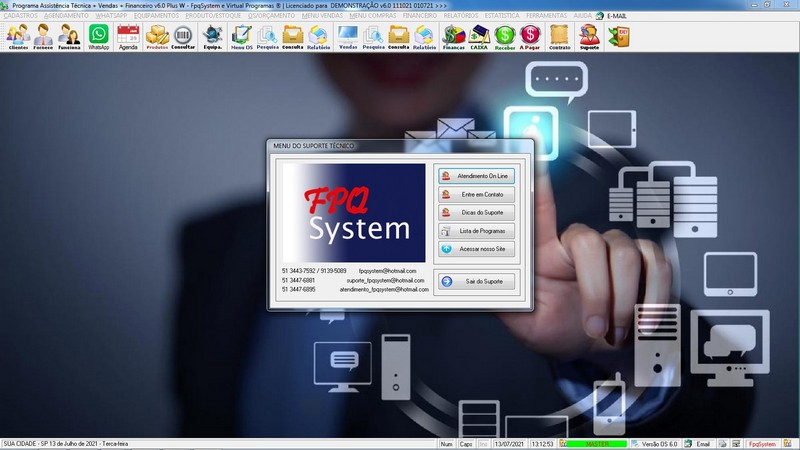Click phone number 51 3447-6895
800x450 pixels.
[x=298, y=289]
